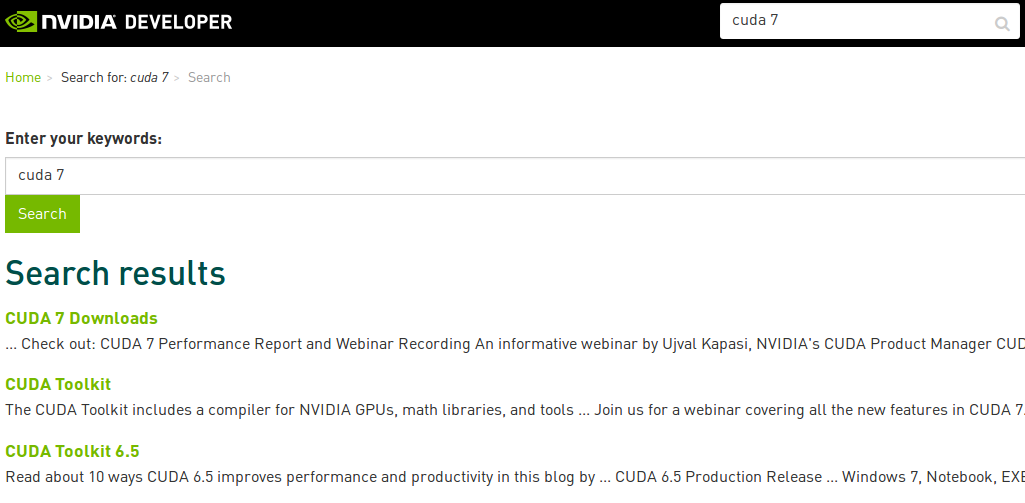Click the DEVELOPER text in the header
The height and width of the screenshot is (503, 1025).
click(x=184, y=22)
